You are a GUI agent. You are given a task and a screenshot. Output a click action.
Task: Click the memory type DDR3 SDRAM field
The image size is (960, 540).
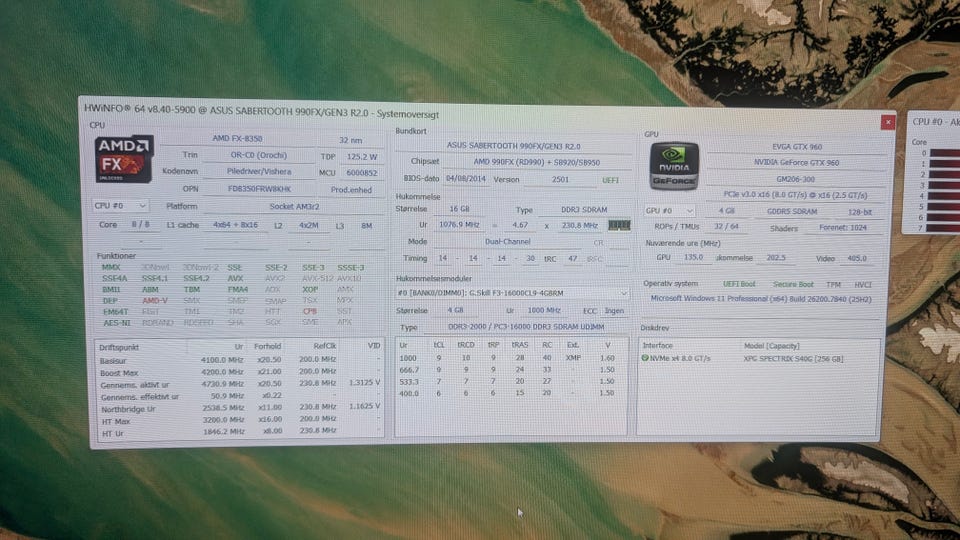pyautogui.click(x=584, y=209)
